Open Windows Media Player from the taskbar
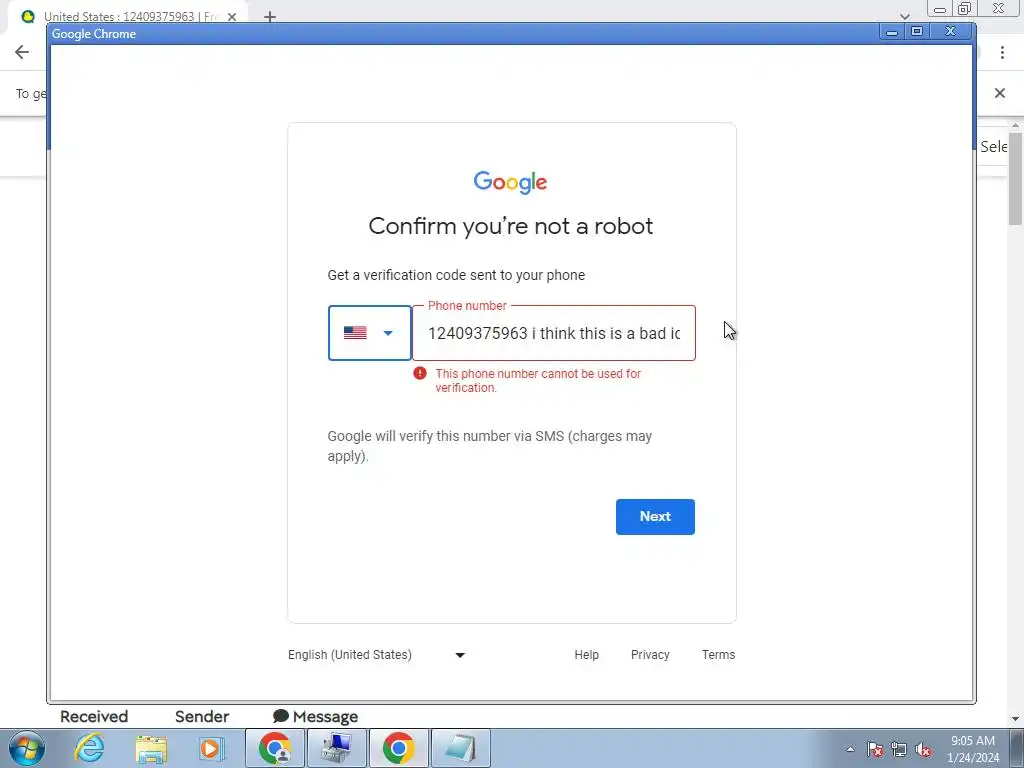 [x=211, y=748]
